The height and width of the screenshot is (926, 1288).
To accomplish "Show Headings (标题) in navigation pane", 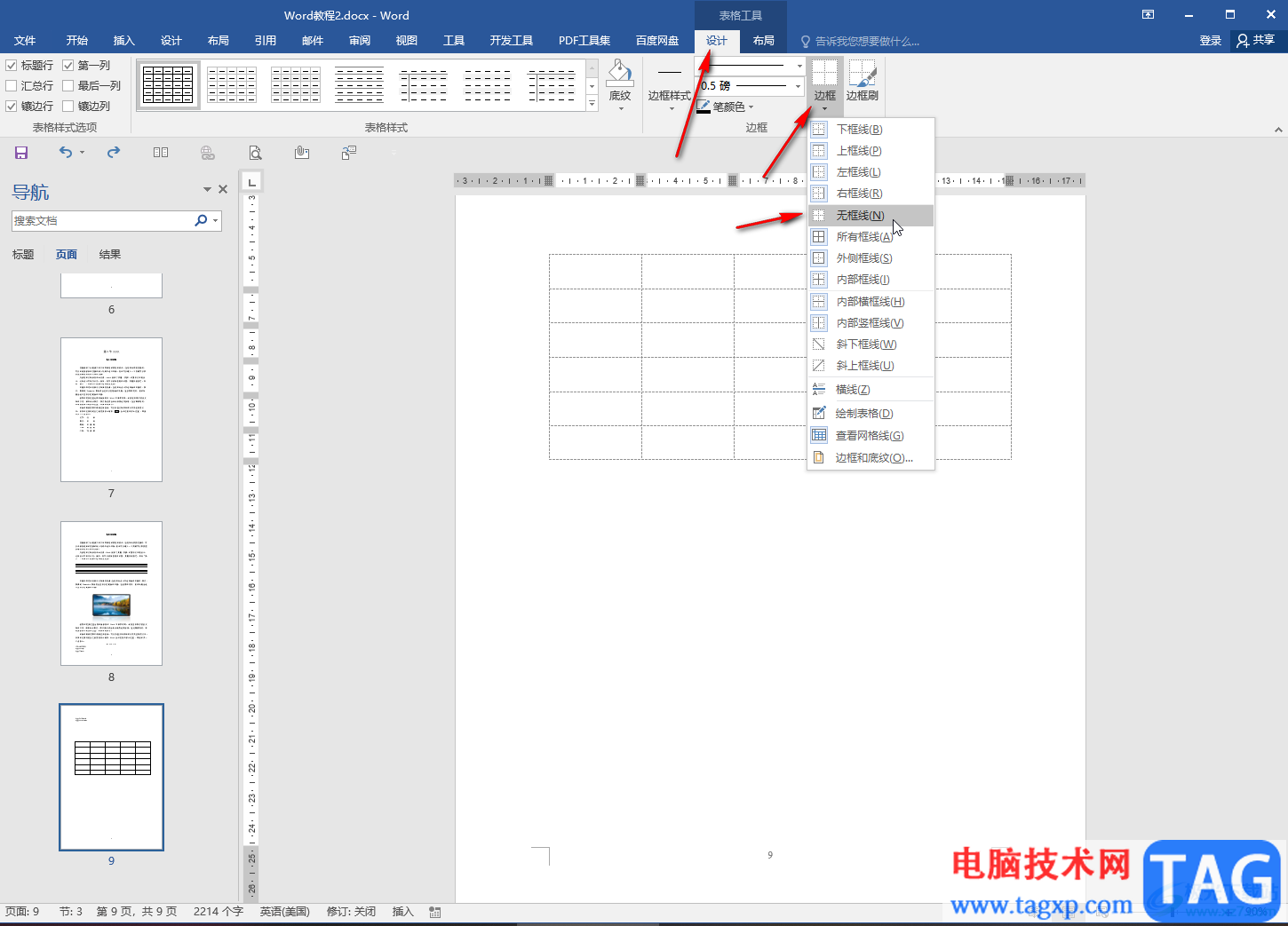I will point(23,255).
